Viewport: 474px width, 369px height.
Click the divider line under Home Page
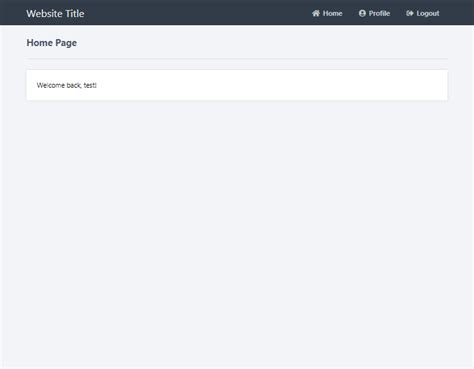point(237,59)
